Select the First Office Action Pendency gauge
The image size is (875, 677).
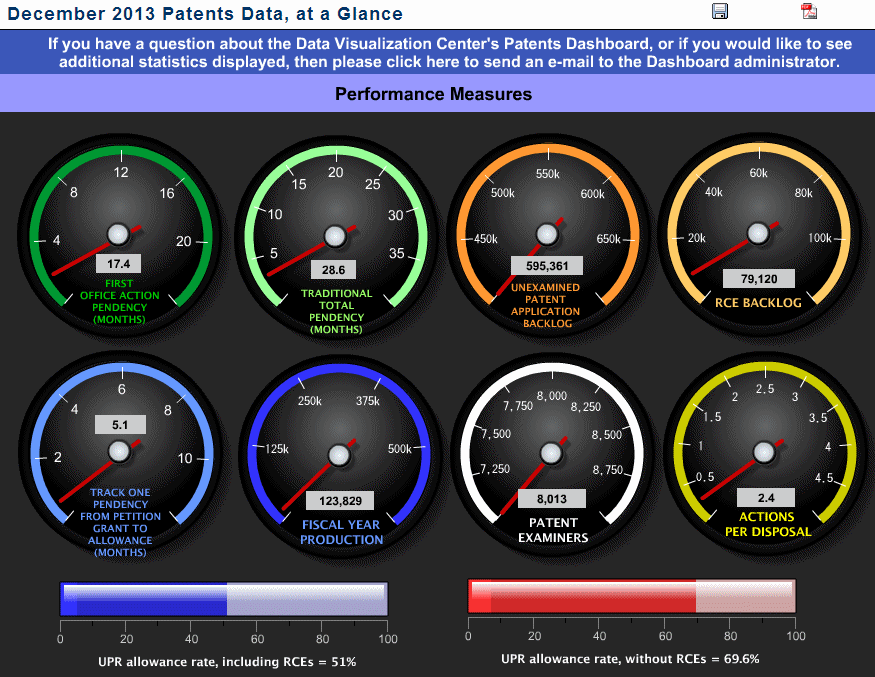click(119, 234)
